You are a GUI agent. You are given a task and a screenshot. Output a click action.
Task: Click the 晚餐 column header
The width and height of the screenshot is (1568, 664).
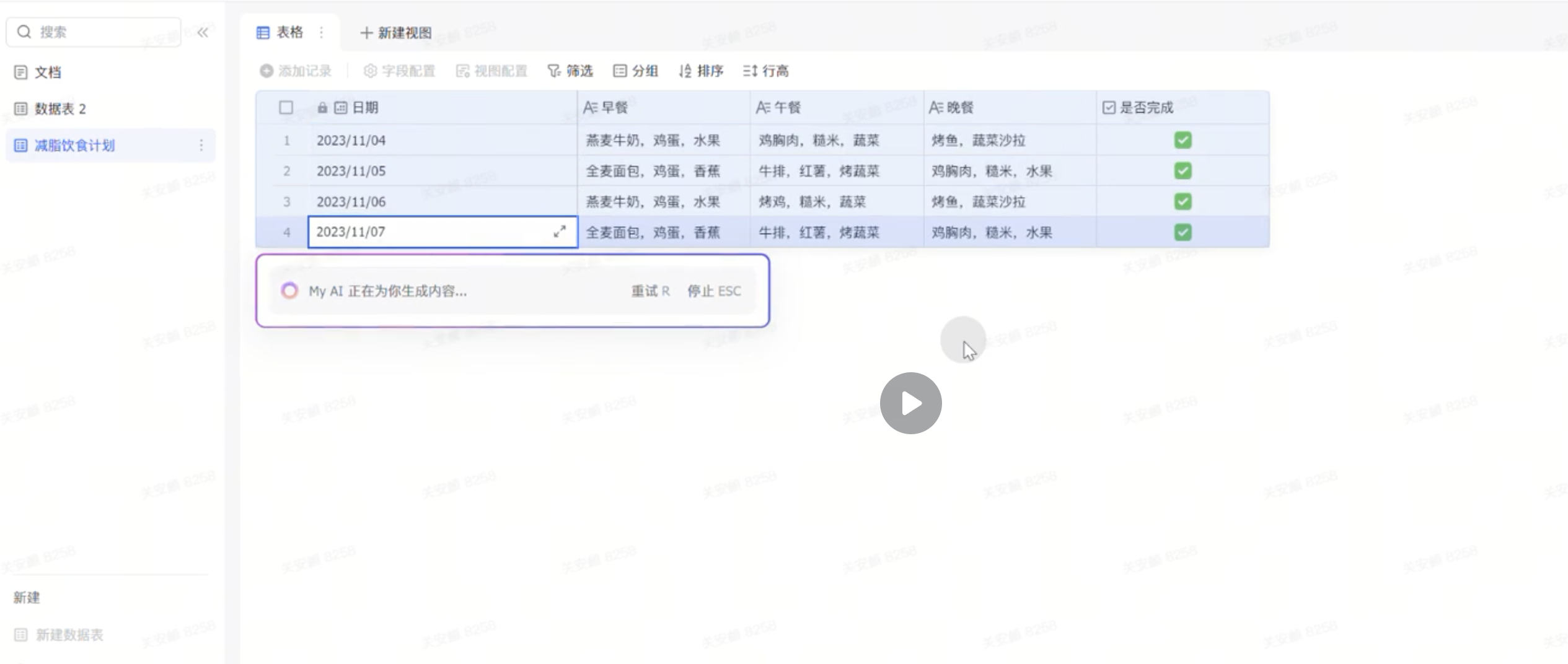point(1010,107)
